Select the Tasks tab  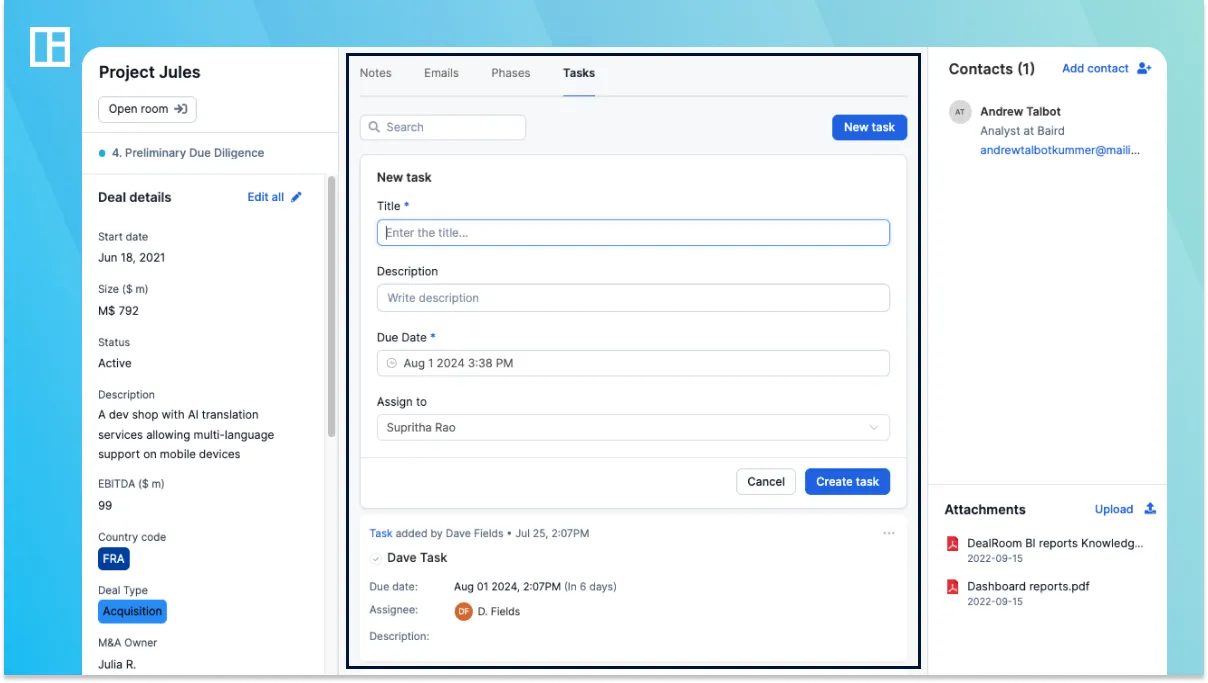[x=579, y=73]
